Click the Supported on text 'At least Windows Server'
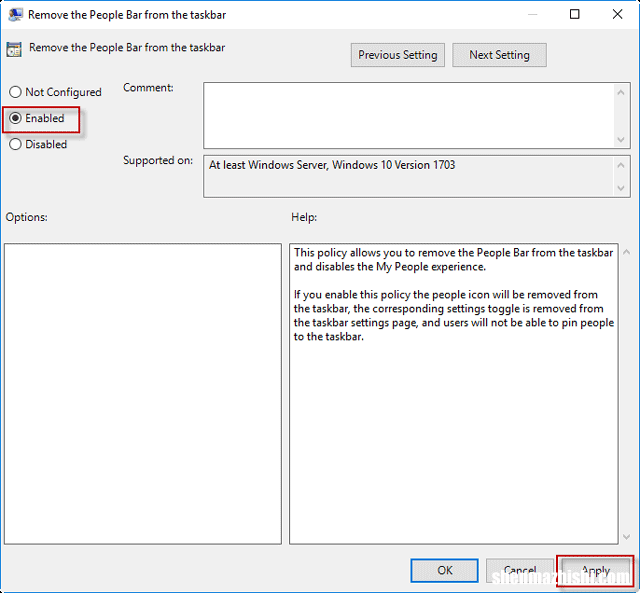 (x=268, y=165)
